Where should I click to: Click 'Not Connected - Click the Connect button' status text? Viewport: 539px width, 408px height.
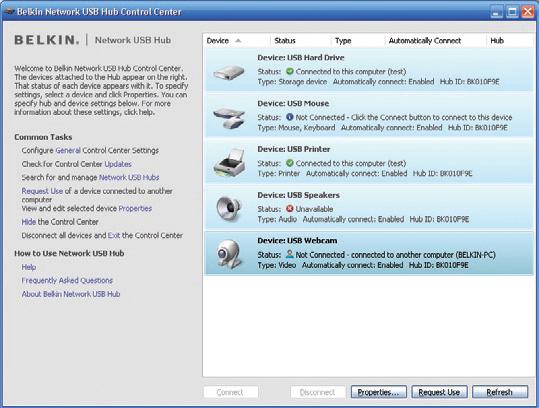click(404, 117)
